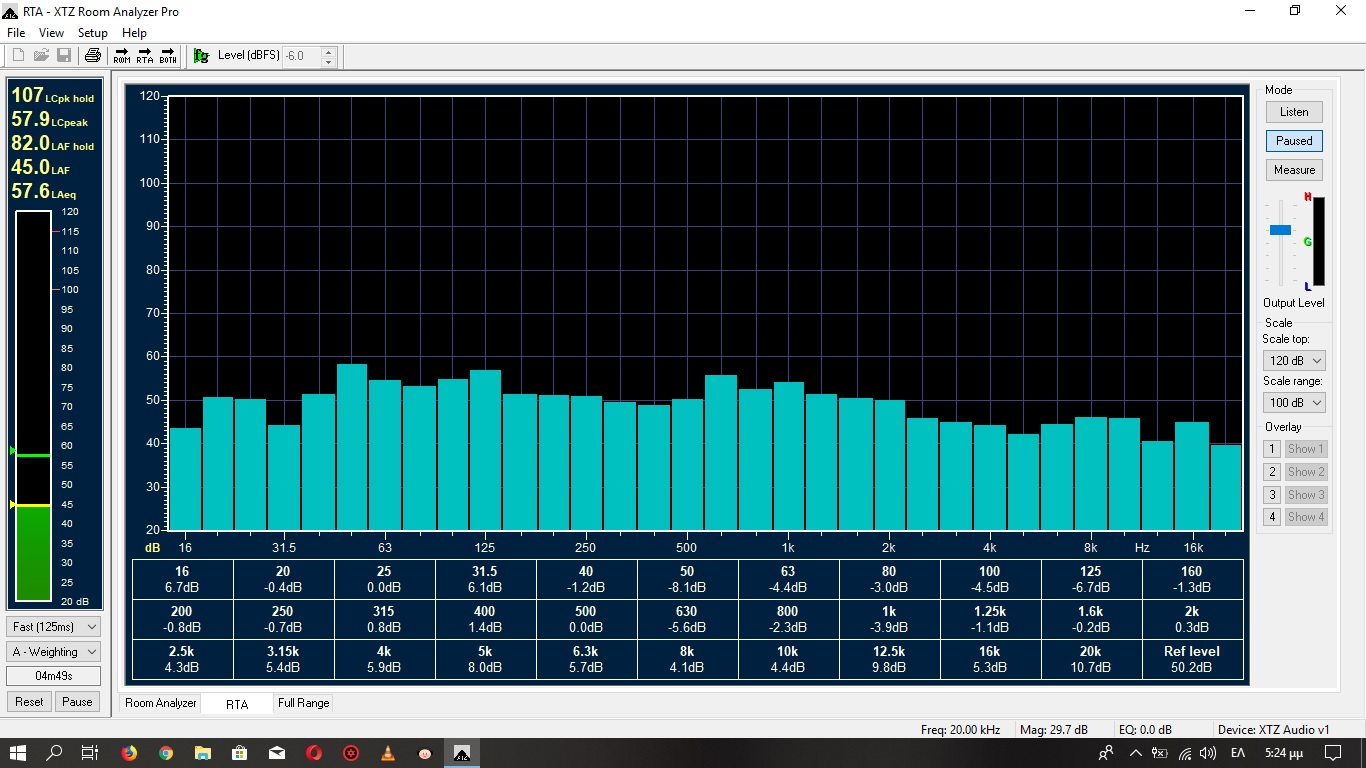Viewport: 1366px width, 768px height.
Task: Switch to the Full Range tab
Action: (x=304, y=703)
